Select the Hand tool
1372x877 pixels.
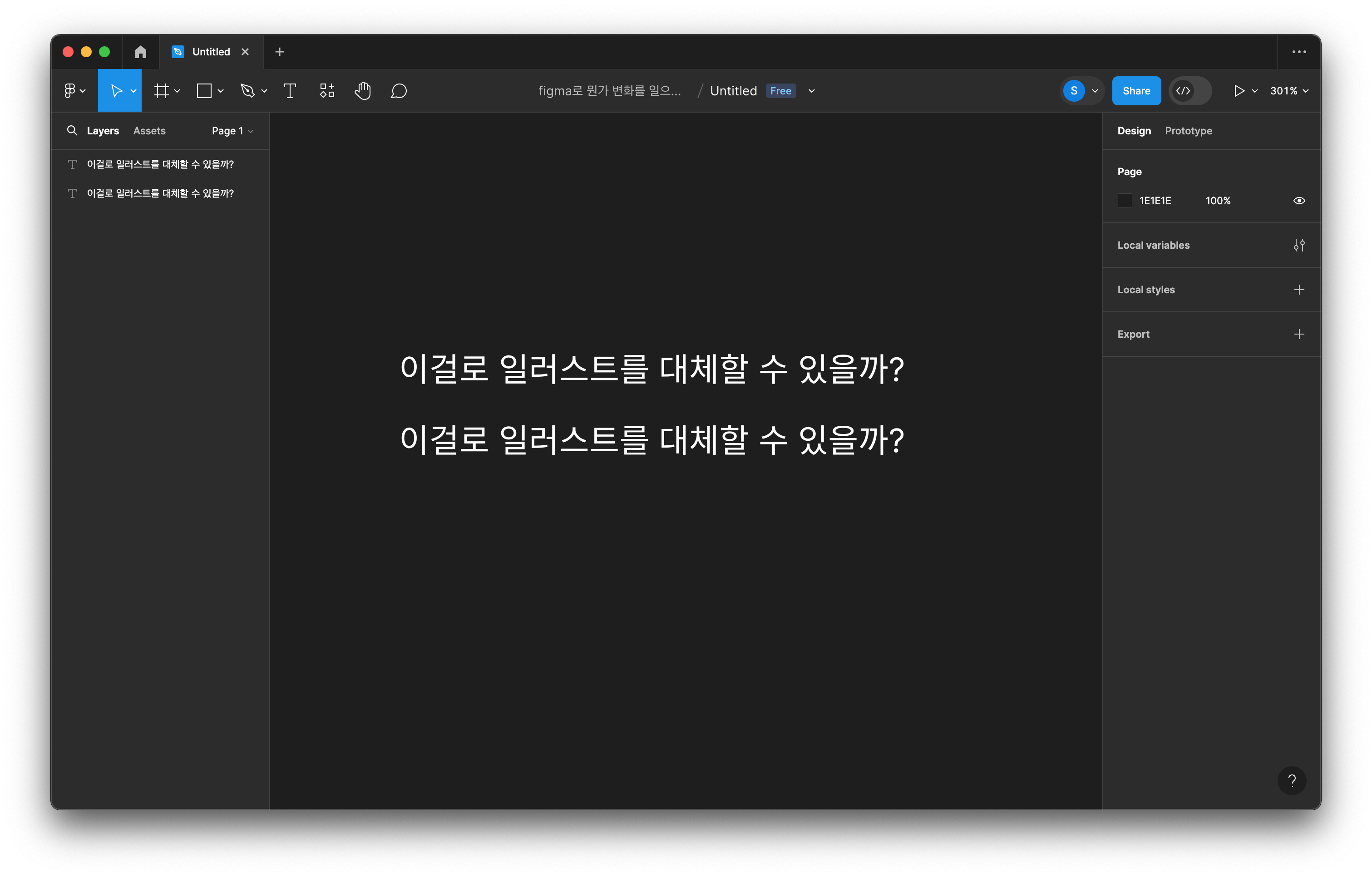click(362, 91)
